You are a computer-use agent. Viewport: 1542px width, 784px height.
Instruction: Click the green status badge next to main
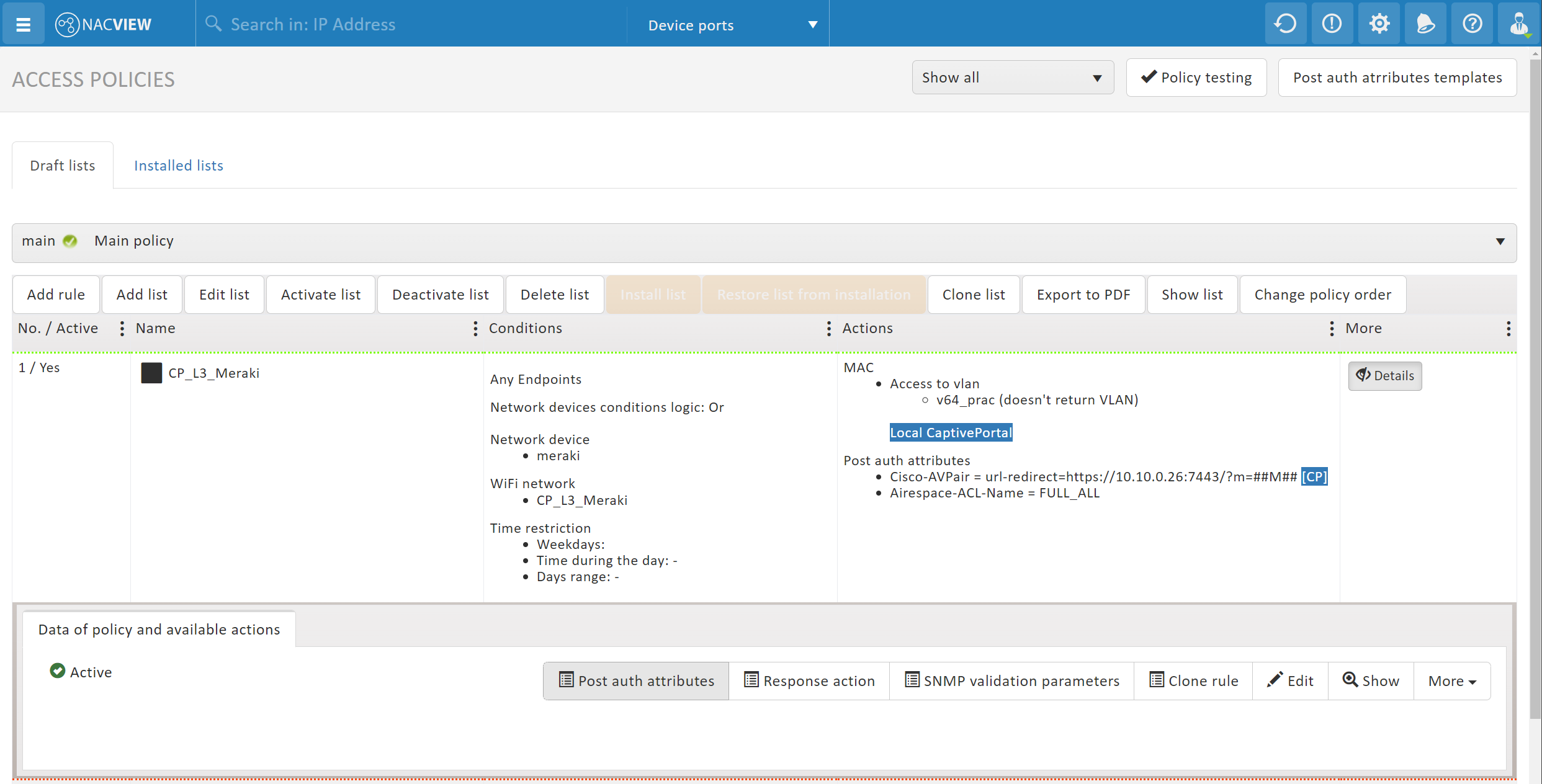tap(70, 241)
